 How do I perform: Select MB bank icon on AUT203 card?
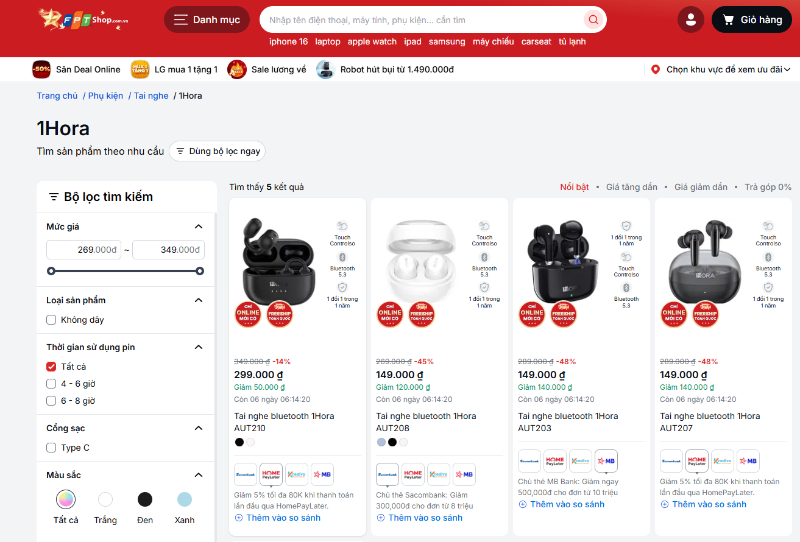(606, 461)
